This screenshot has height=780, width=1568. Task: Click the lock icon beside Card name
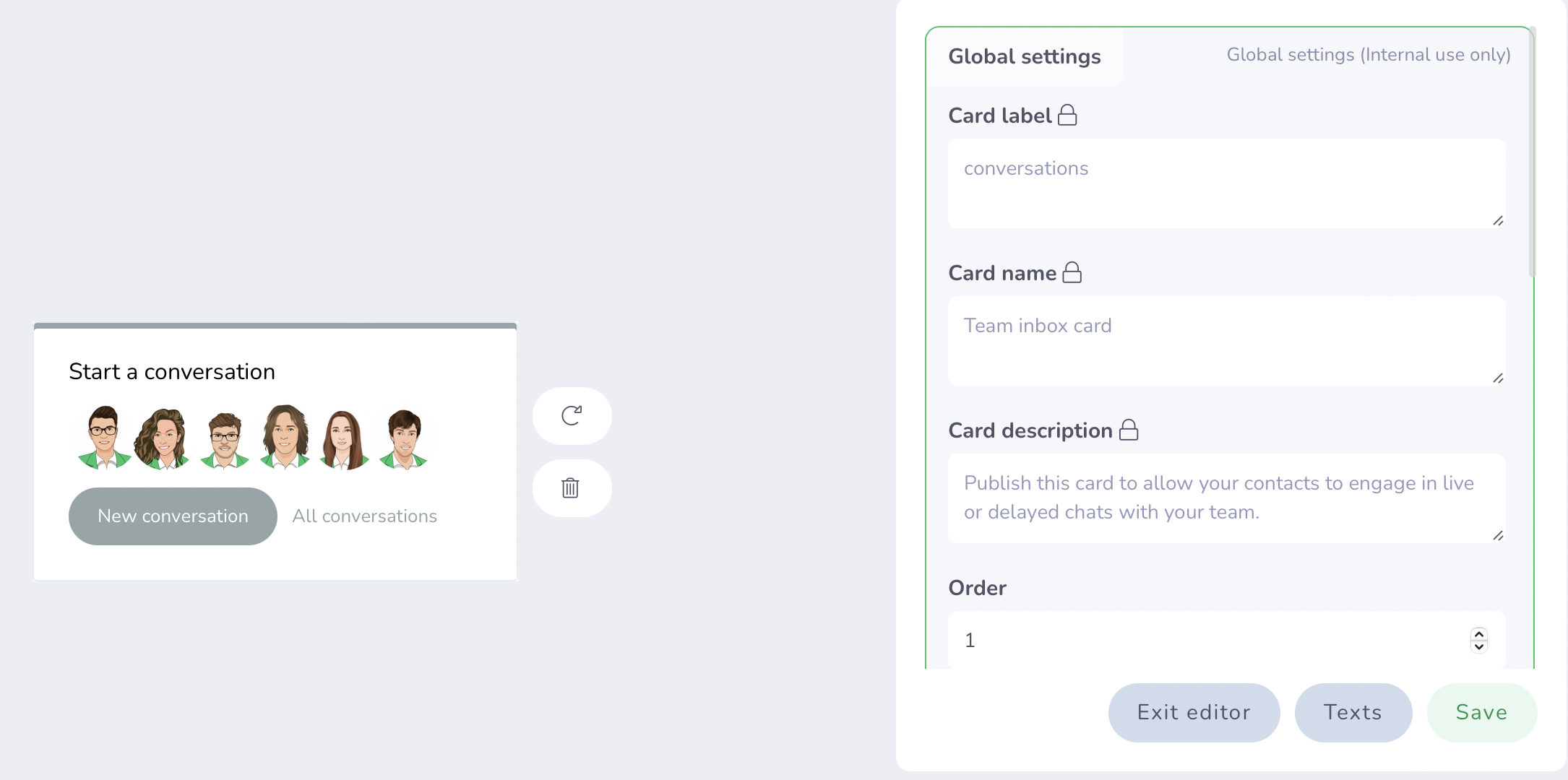click(x=1072, y=273)
